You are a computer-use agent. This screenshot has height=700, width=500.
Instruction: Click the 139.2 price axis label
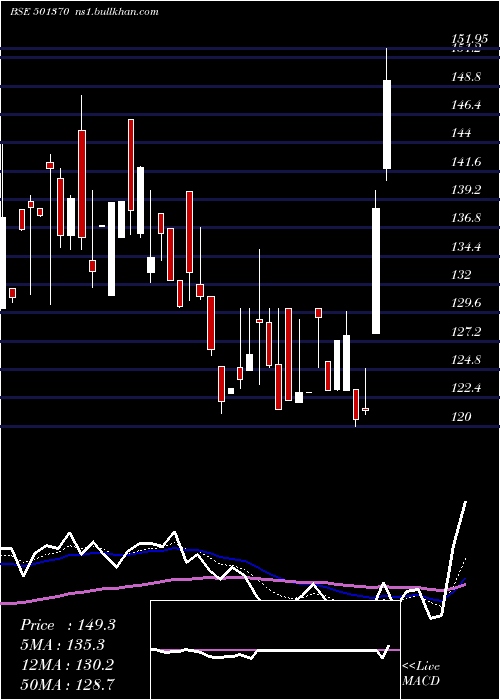click(466, 190)
